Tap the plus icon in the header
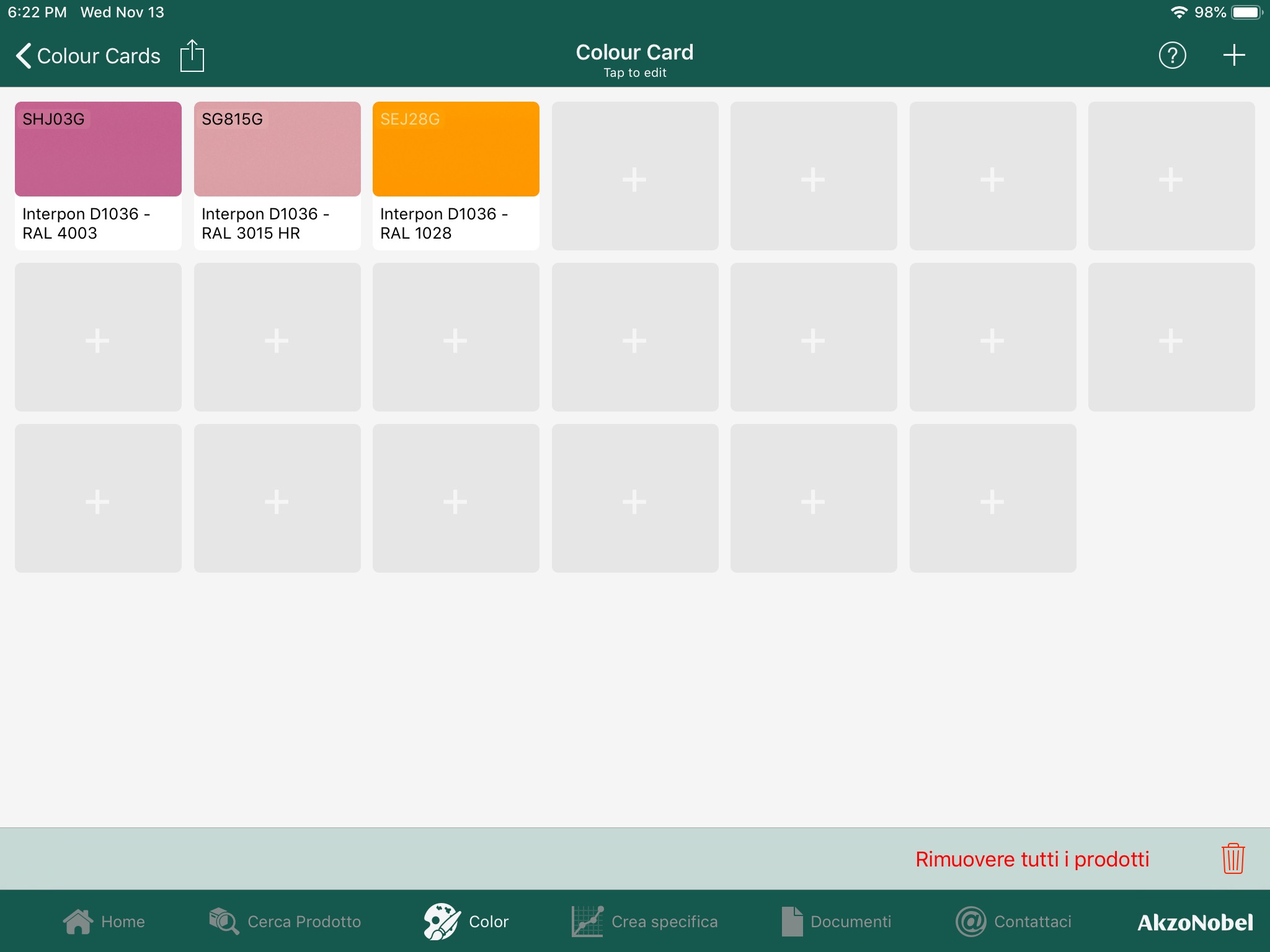Image resolution: width=1270 pixels, height=952 pixels. [x=1234, y=55]
